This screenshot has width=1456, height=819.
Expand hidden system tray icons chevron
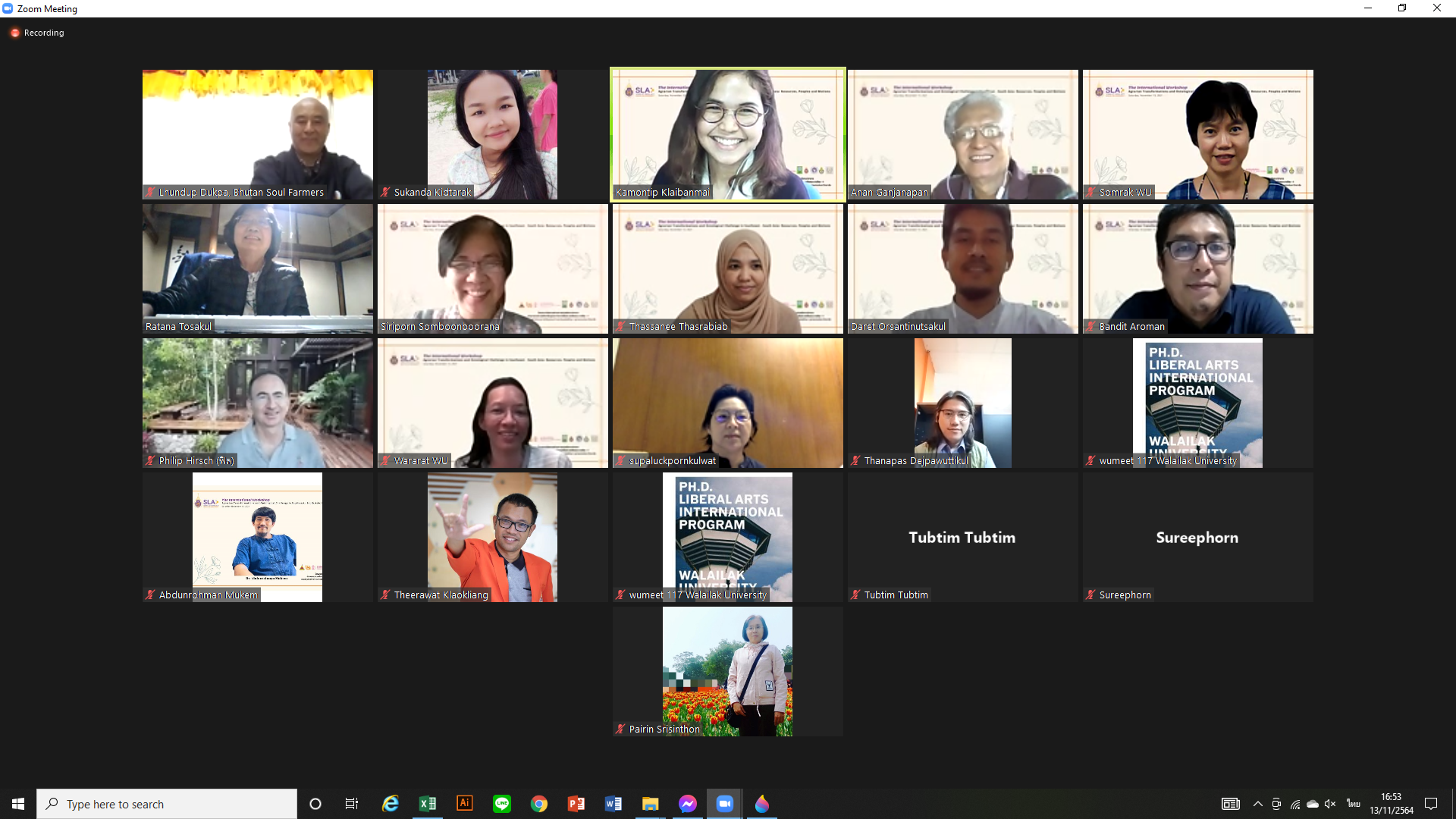click(1258, 804)
